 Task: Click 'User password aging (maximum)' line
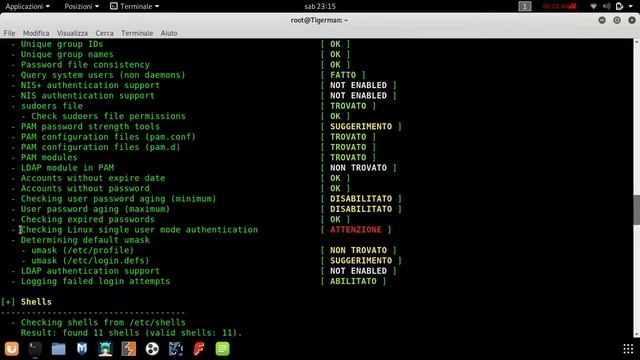[x=95, y=209]
